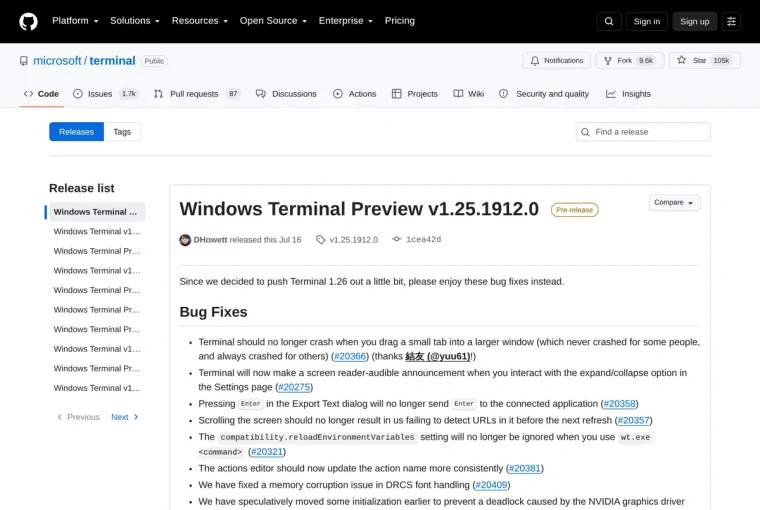Click the GitHub logo icon
The height and width of the screenshot is (510, 760).
click(28, 21)
